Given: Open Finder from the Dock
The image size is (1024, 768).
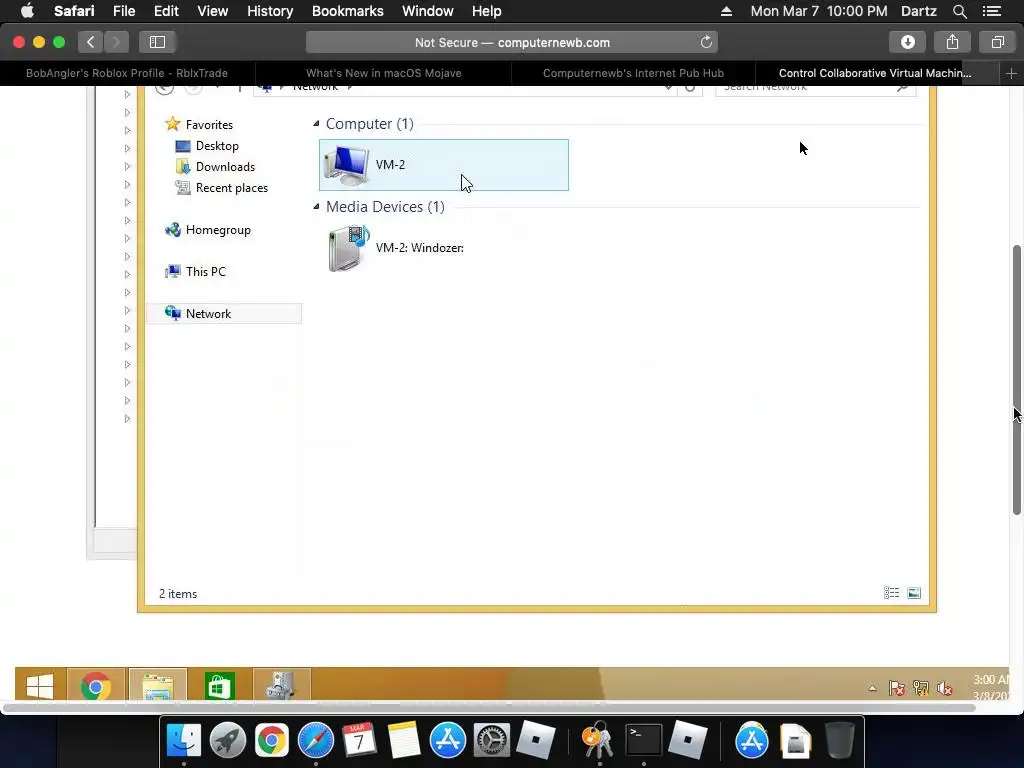Looking at the screenshot, I should tap(184, 740).
